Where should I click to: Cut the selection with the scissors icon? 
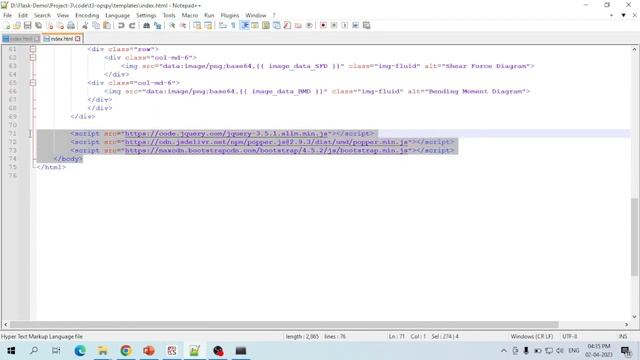[x=85, y=25]
